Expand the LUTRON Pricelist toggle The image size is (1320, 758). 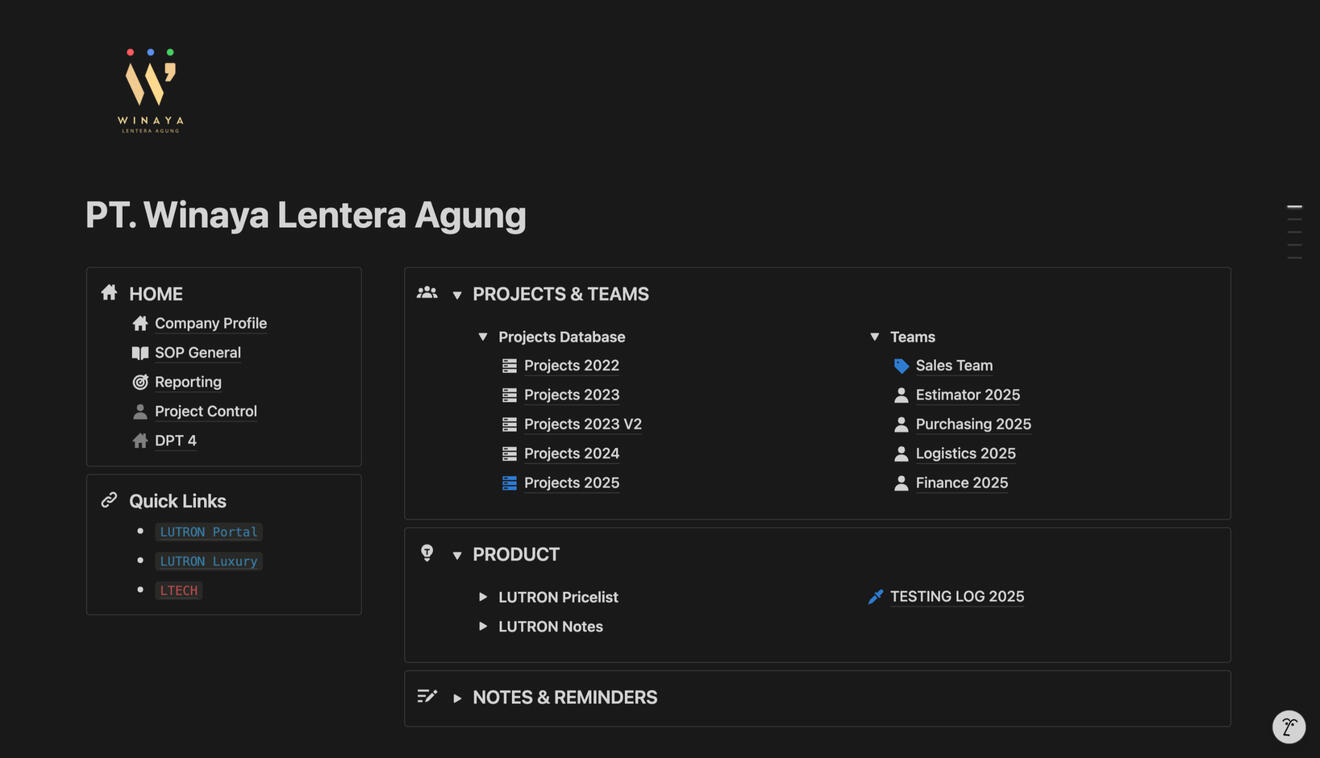coord(483,597)
